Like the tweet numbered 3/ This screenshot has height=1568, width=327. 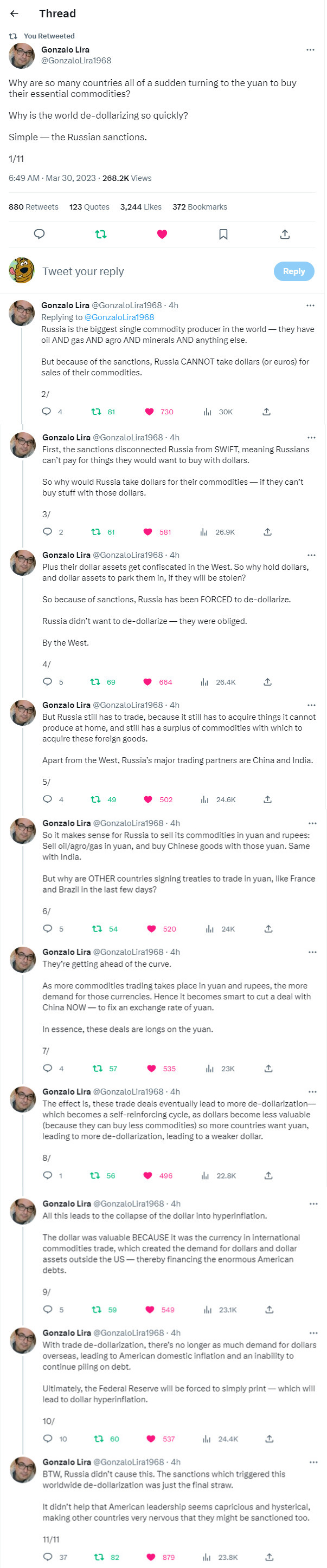coord(148,532)
